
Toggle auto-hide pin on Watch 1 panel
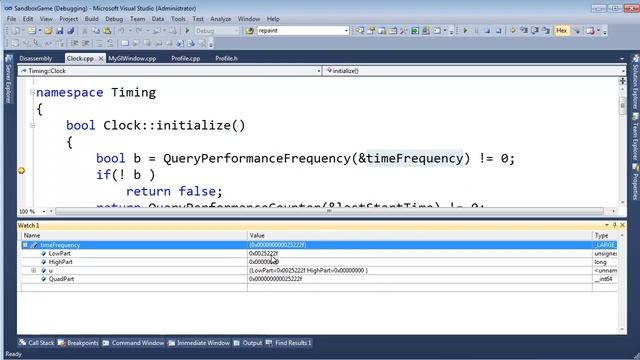click(x=615, y=225)
